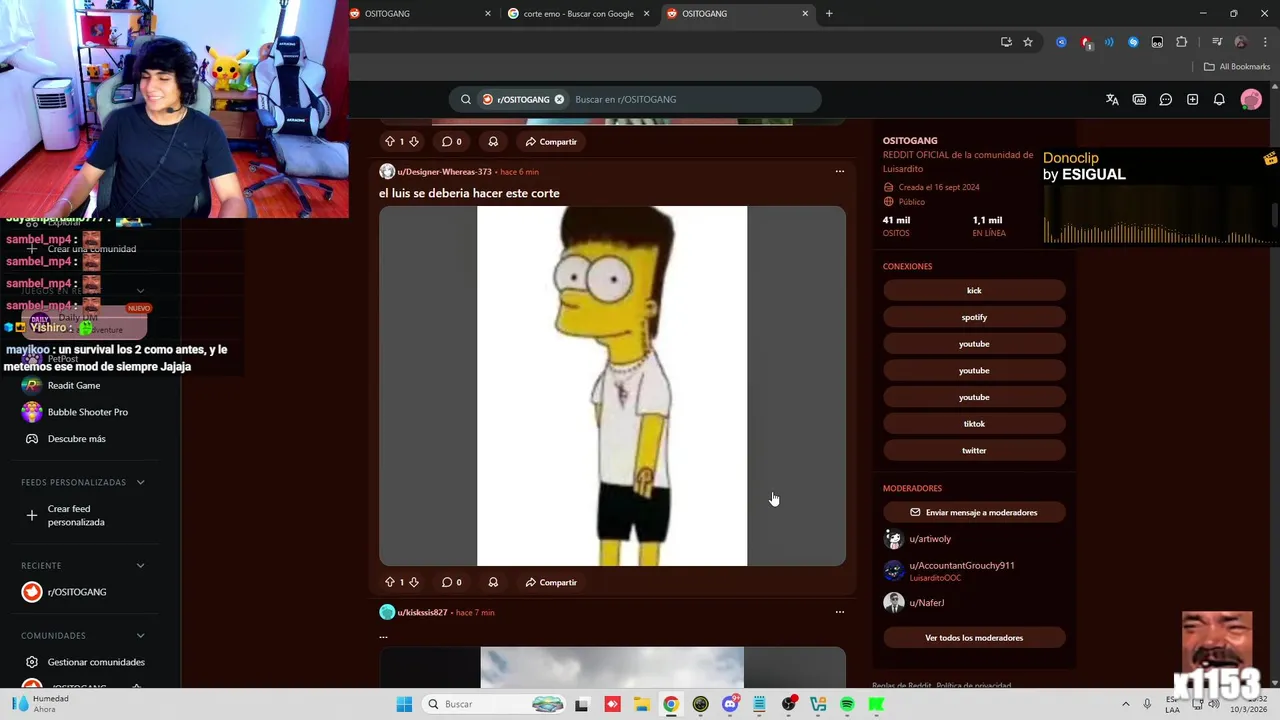
Task: Share the Bart Simpson post via Compartir
Action: (x=551, y=582)
